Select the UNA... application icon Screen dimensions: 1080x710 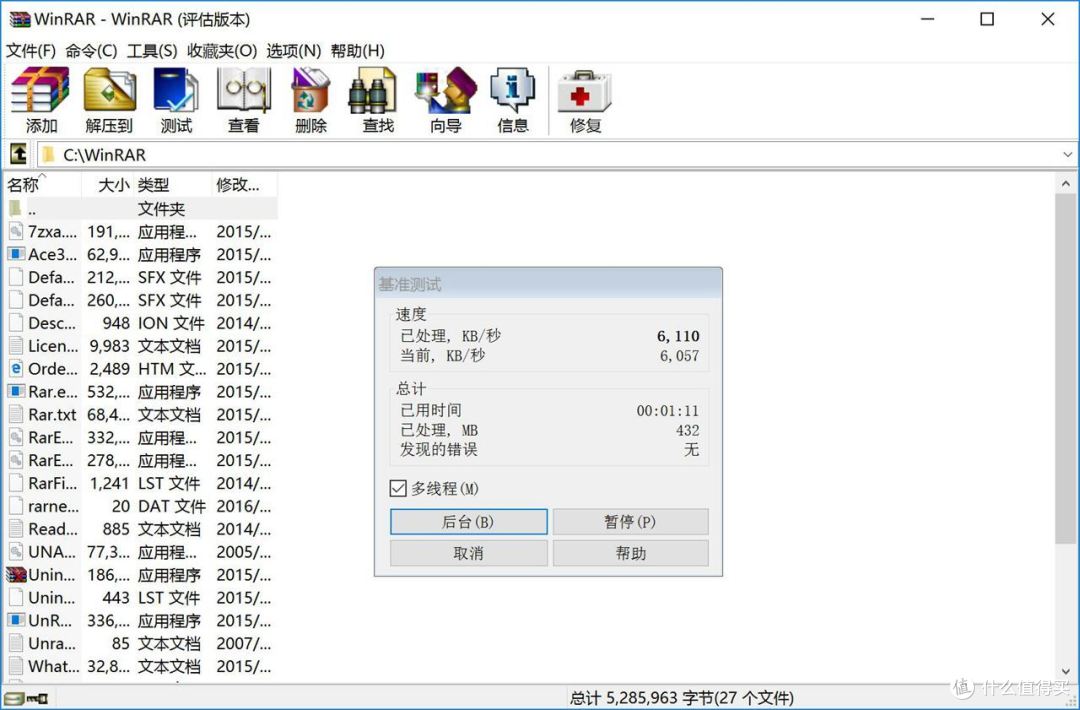16,551
